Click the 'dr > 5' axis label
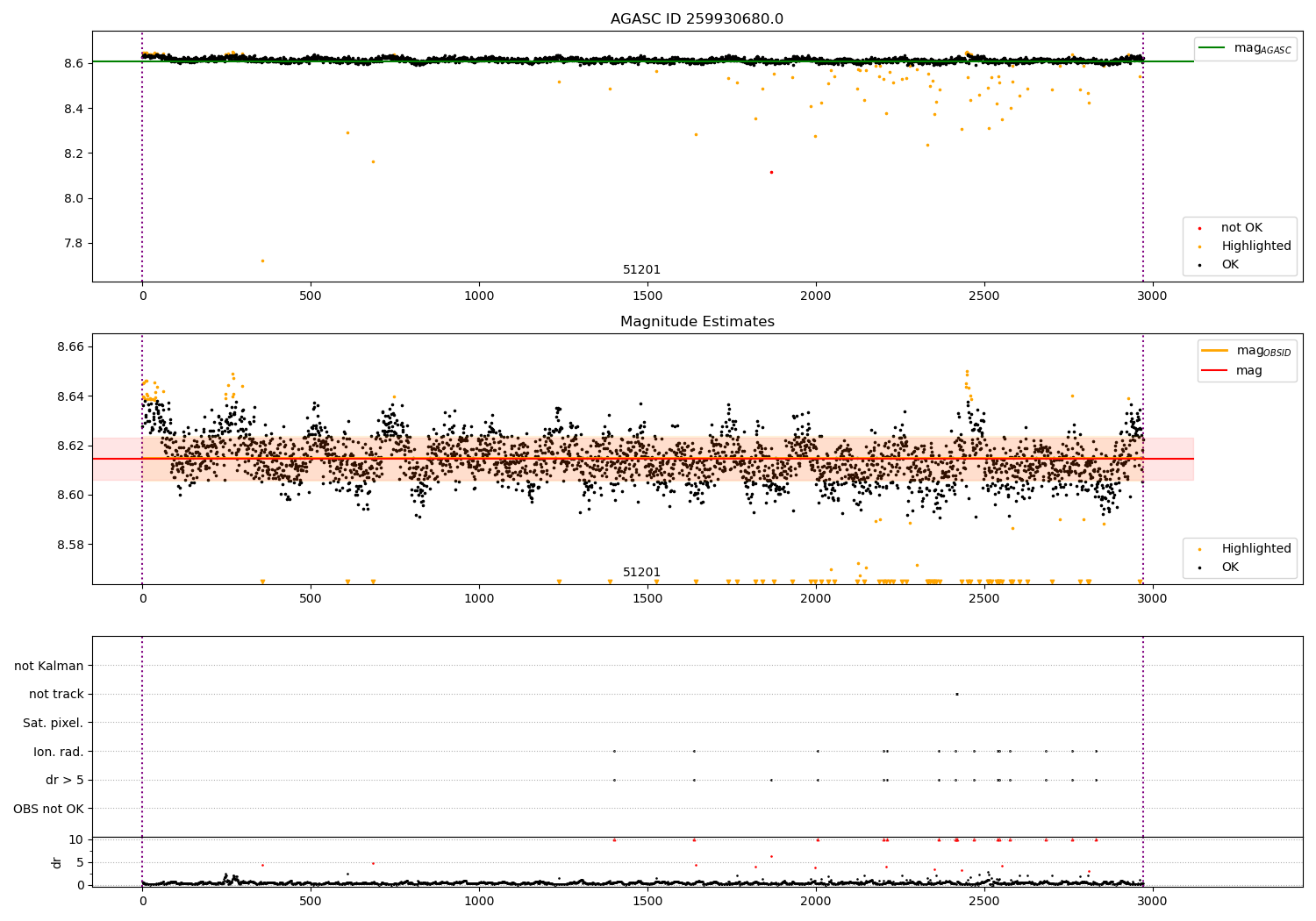The height and width of the screenshot is (921, 1316). (65, 781)
